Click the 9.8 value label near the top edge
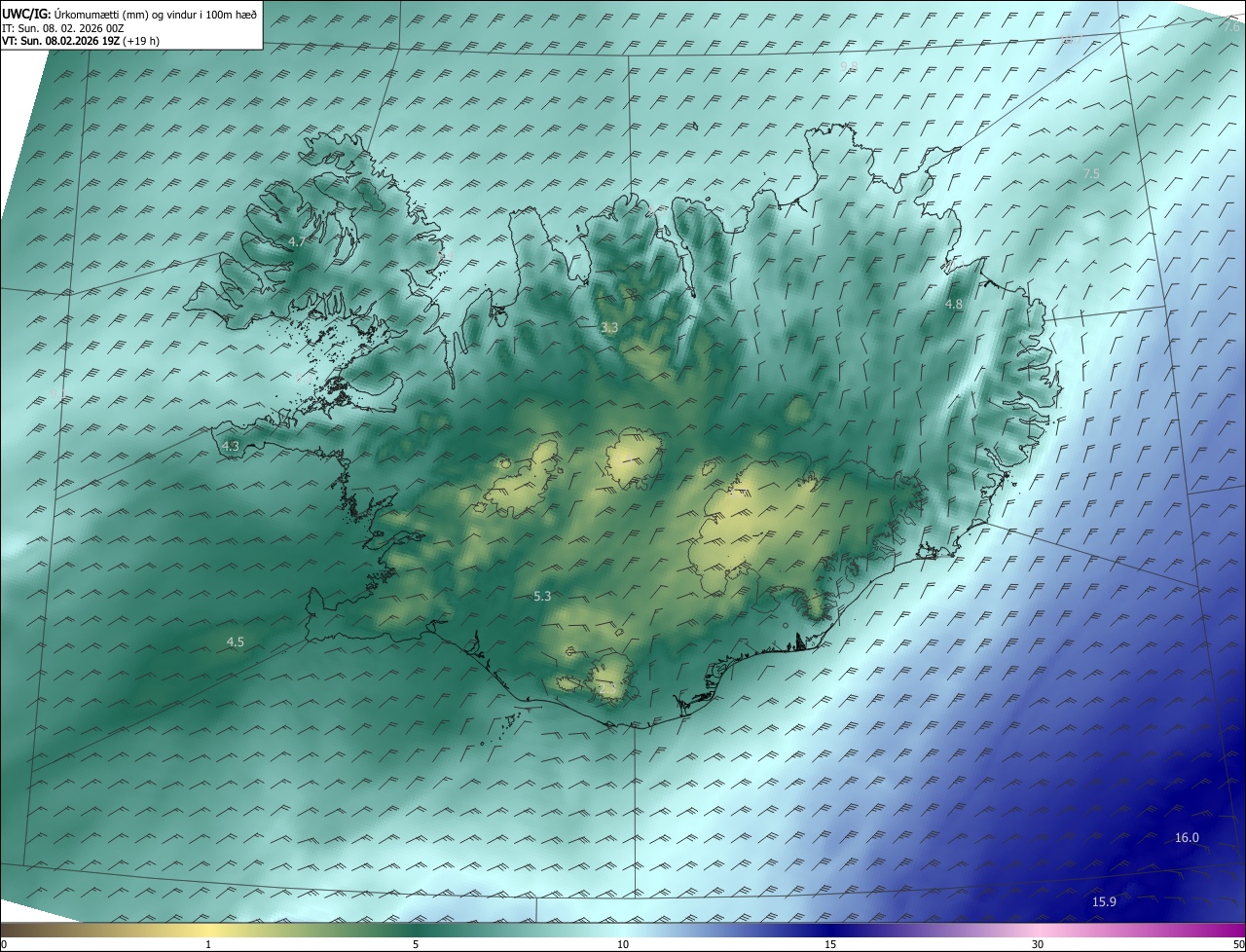 point(849,66)
